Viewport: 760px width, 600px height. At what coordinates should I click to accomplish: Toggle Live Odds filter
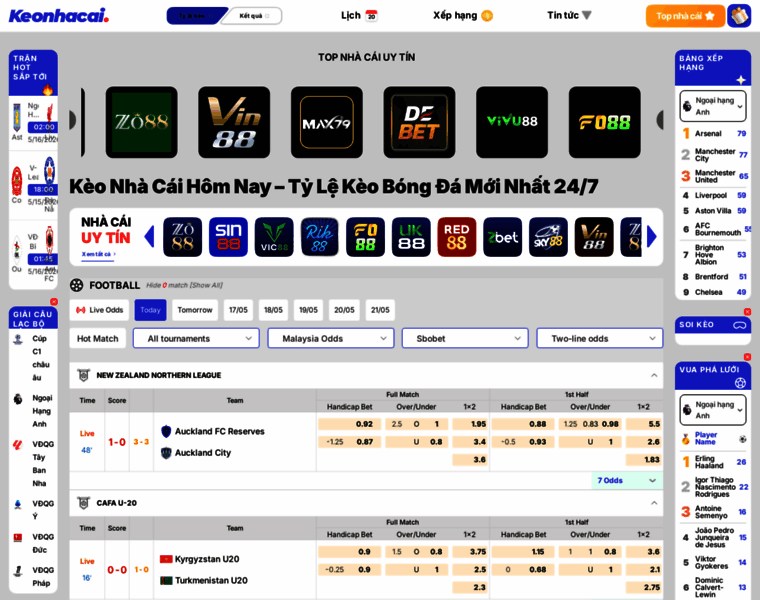tap(99, 310)
